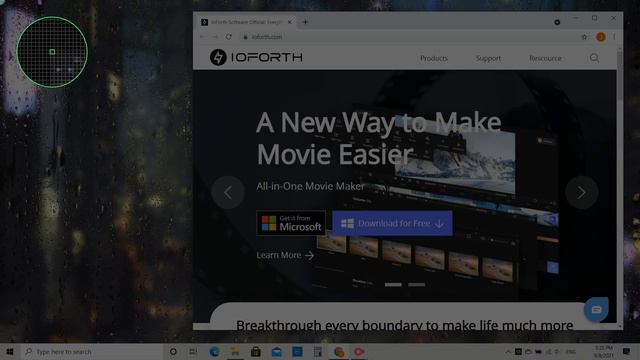Open the orange browser profile avatar
The height and width of the screenshot is (360, 640).
[x=600, y=37]
